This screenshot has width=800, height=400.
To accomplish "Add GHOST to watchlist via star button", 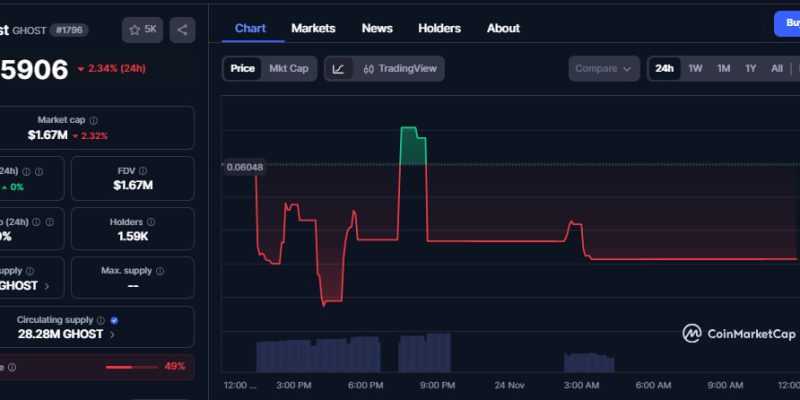I will click(x=143, y=30).
